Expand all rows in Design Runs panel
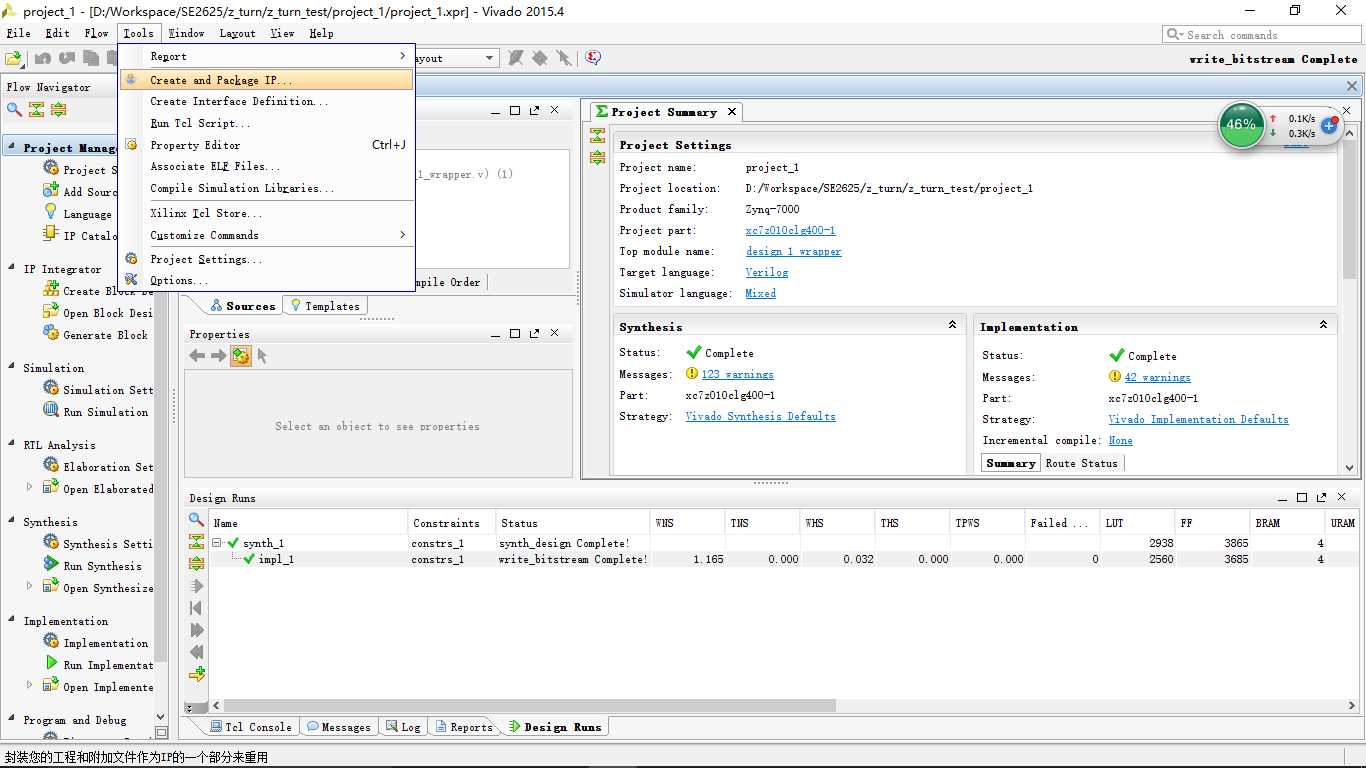This screenshot has width=1366, height=768. 197,564
